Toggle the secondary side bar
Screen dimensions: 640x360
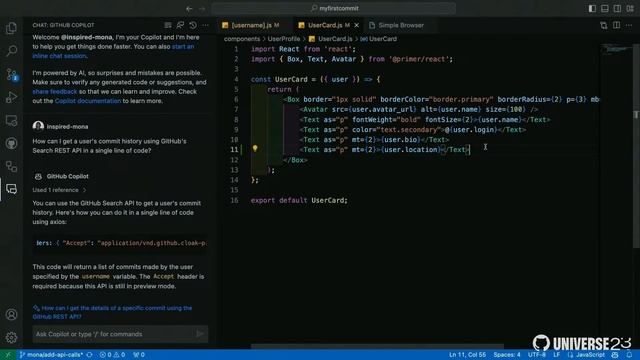click(617, 9)
